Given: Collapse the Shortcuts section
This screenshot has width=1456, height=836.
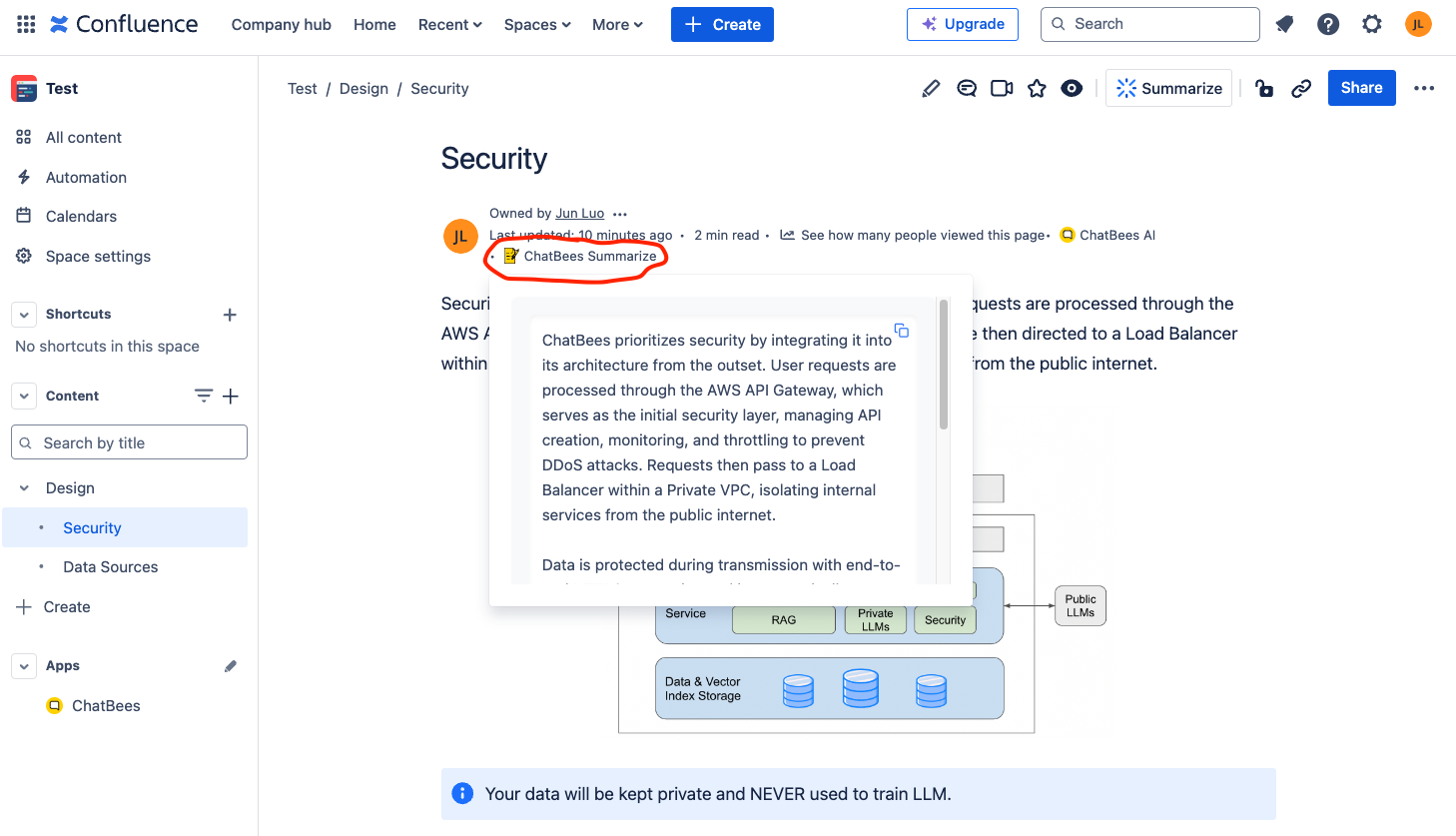Looking at the screenshot, I should point(24,315).
